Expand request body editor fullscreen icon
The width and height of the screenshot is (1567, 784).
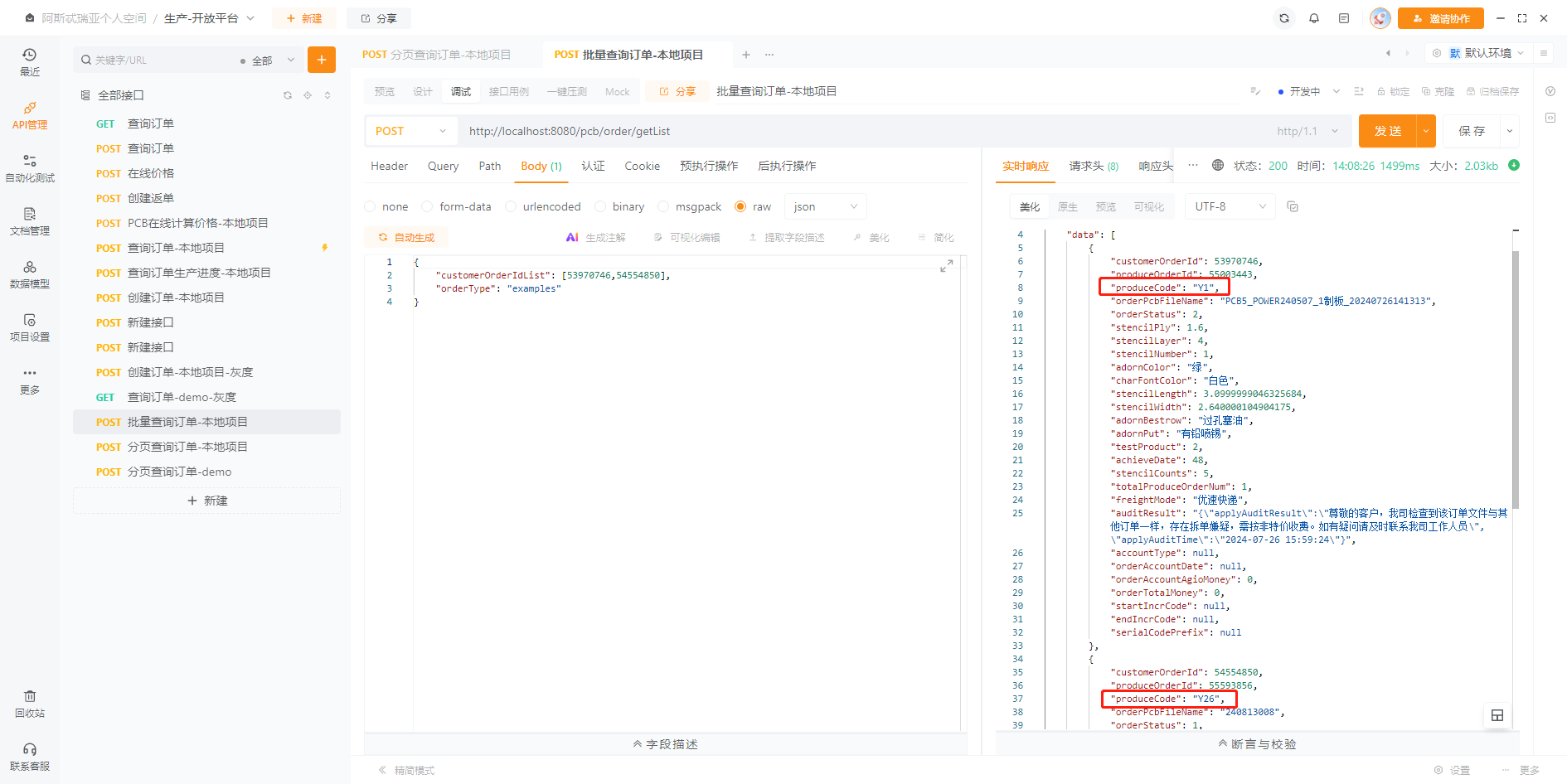pos(946,265)
